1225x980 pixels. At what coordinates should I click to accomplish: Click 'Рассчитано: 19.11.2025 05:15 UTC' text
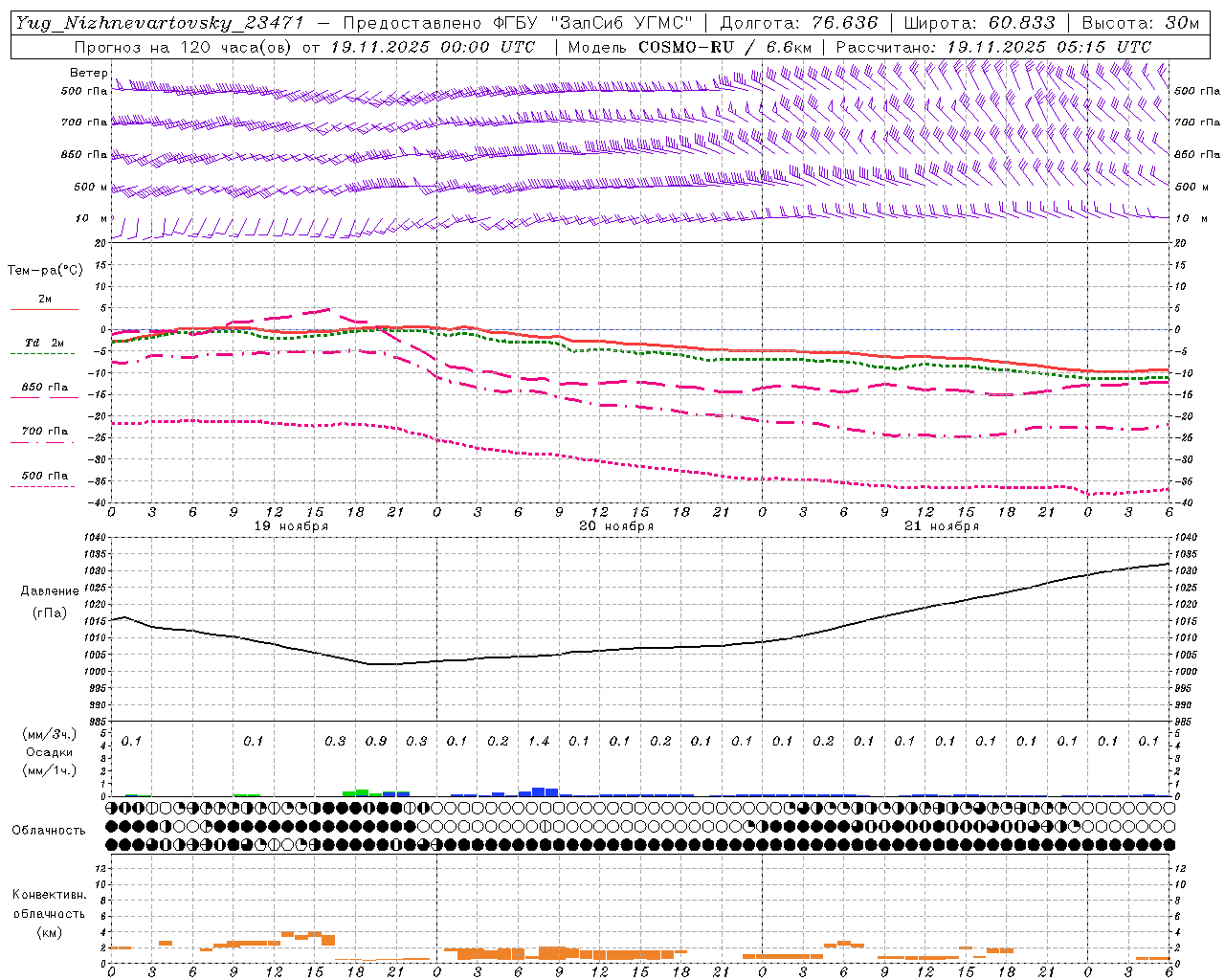(993, 47)
